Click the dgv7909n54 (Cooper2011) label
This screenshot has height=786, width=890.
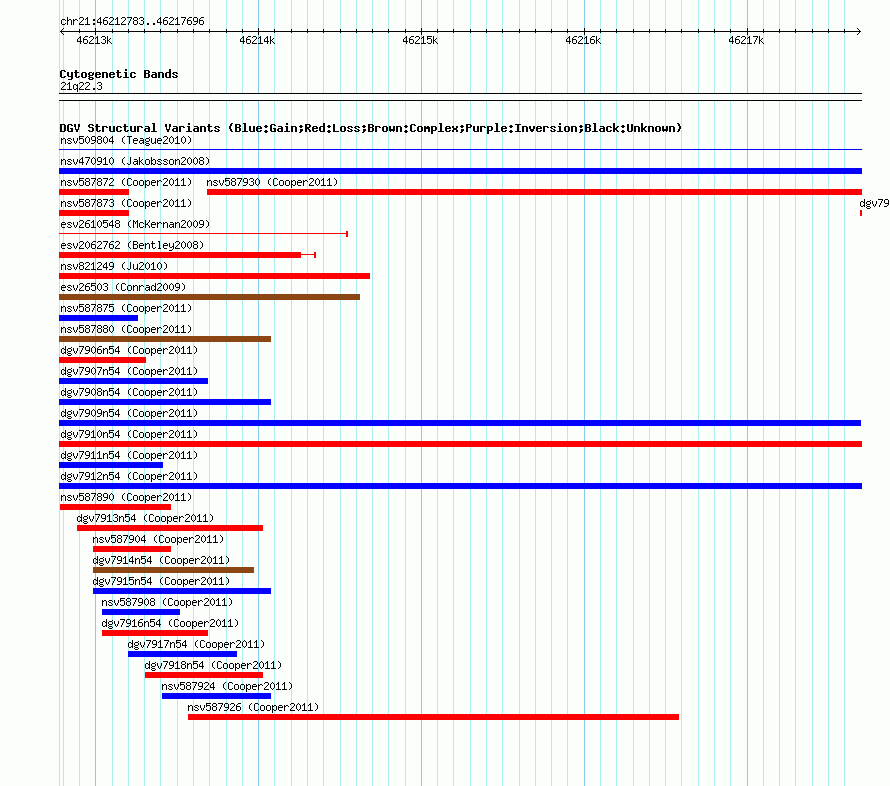tap(129, 413)
